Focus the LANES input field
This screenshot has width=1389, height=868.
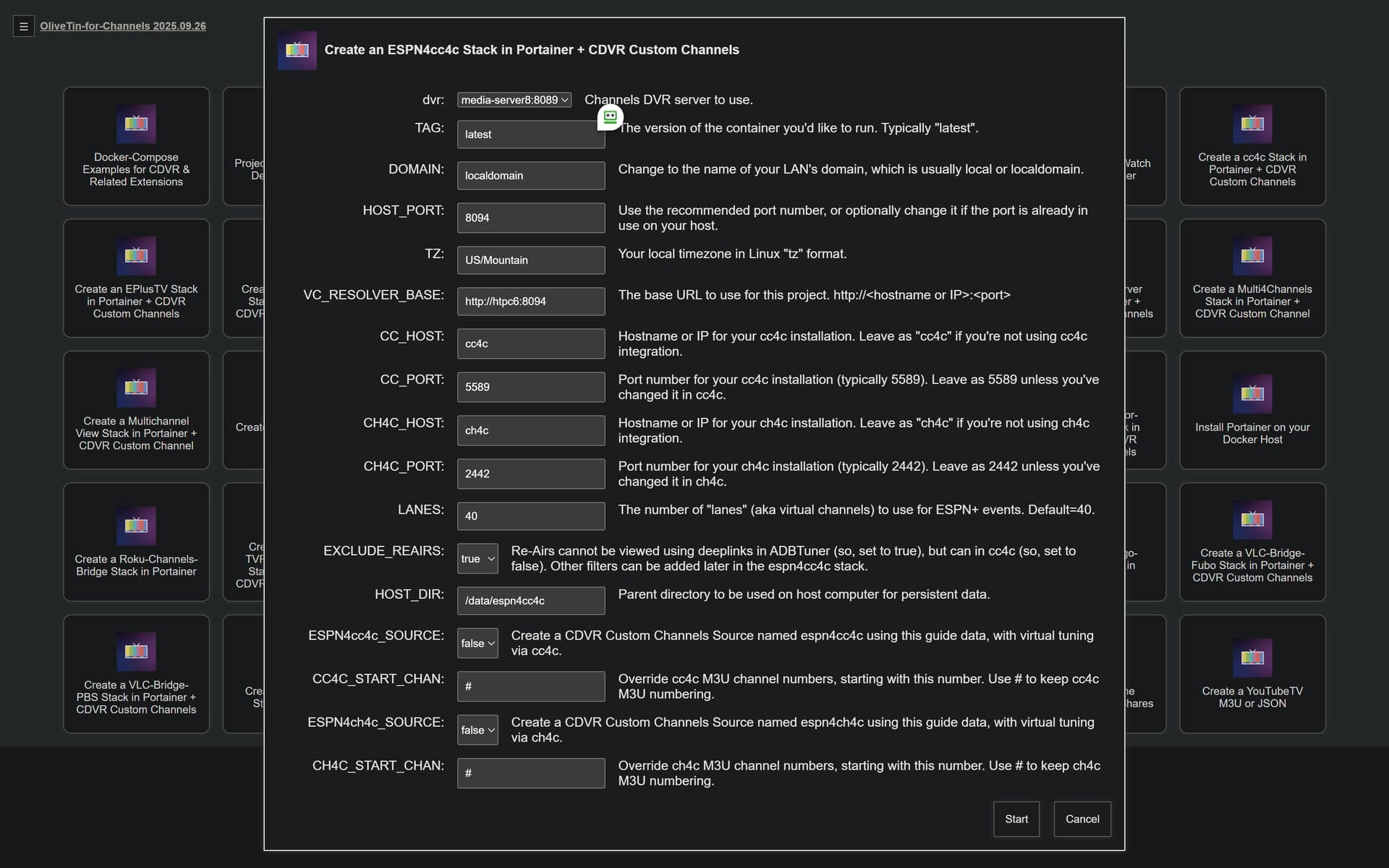531,516
